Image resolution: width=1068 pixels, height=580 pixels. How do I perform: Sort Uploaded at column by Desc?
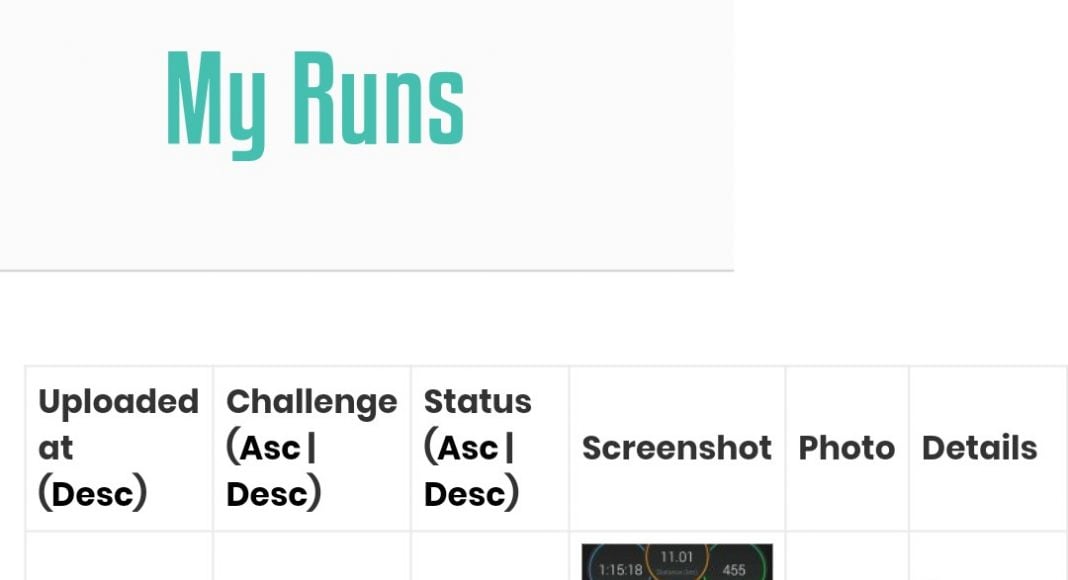(x=92, y=493)
